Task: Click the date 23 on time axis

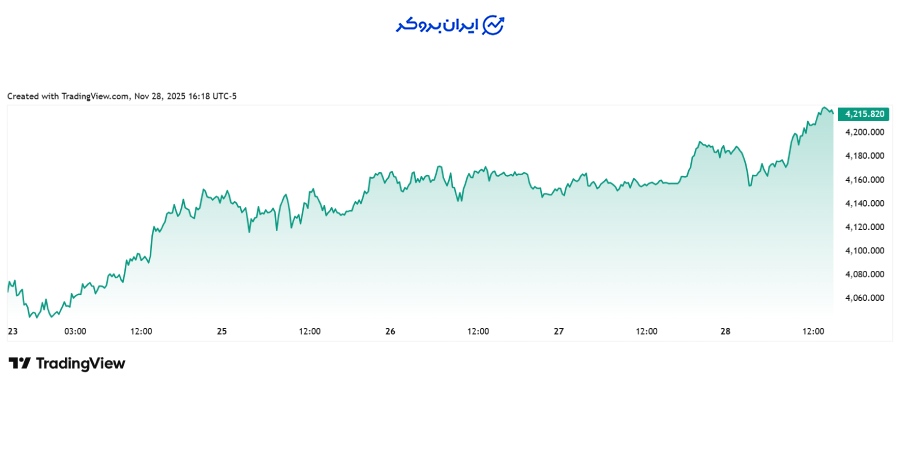Action: (x=13, y=331)
